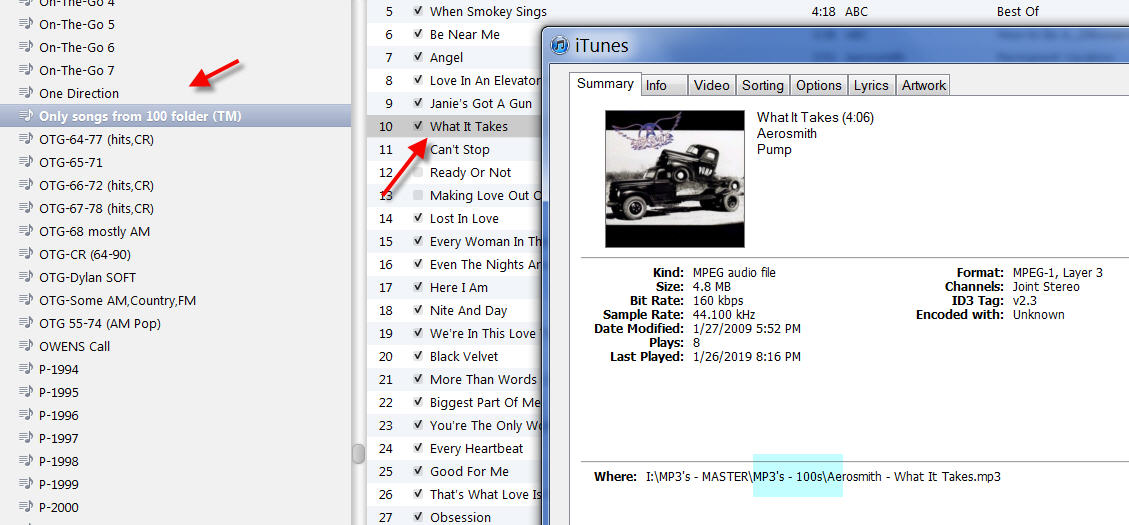Click playlist icon beside P-1998
Viewport: 1129px width, 525px height.
pos(27,461)
